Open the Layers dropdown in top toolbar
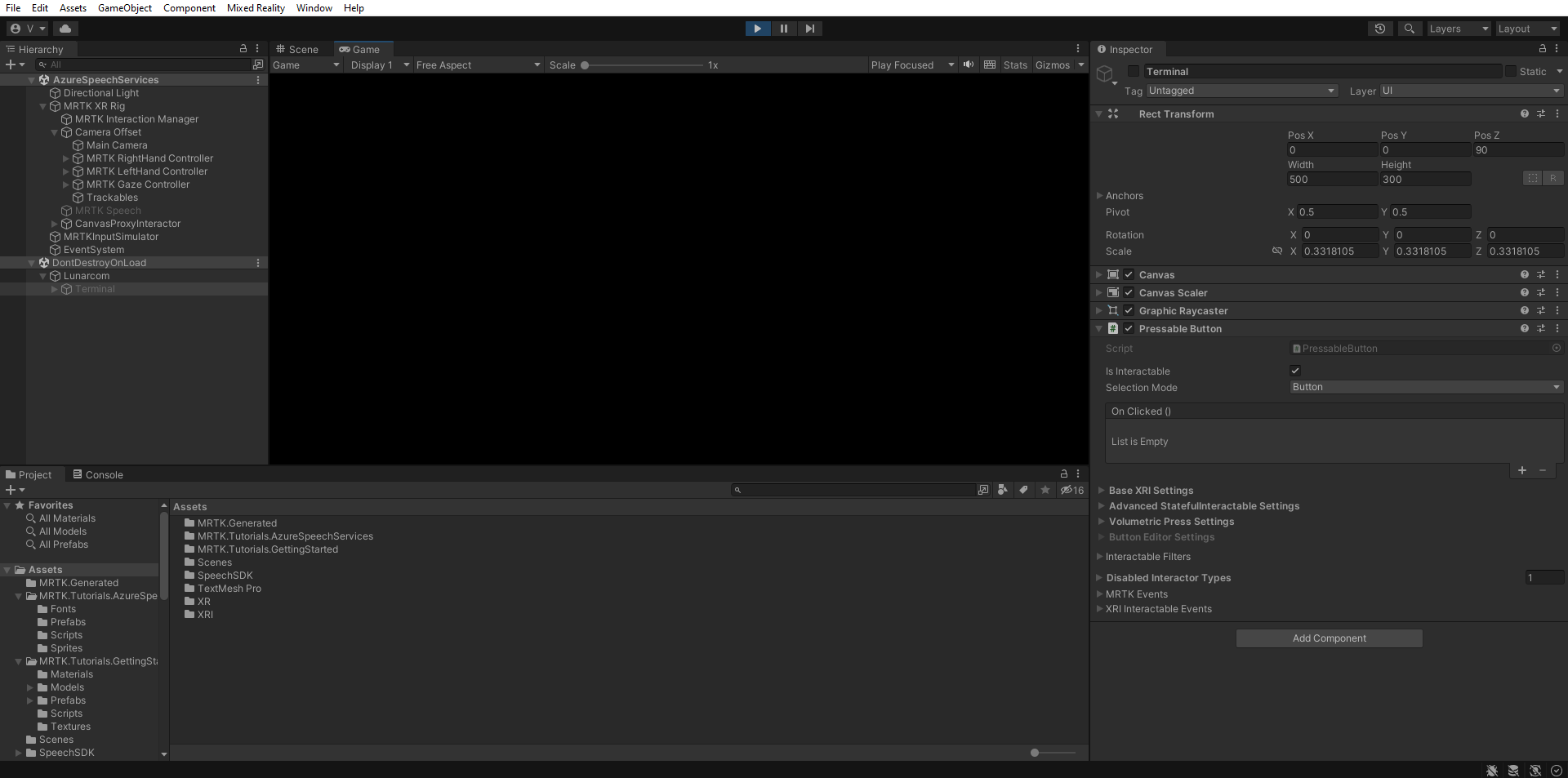Viewport: 1568px width, 778px height. [x=1459, y=29]
